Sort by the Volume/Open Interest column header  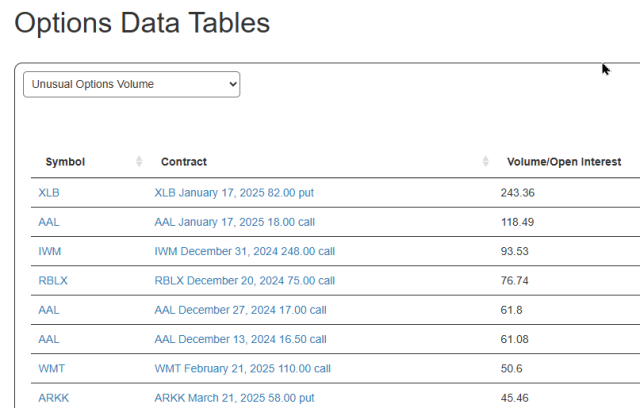click(564, 162)
